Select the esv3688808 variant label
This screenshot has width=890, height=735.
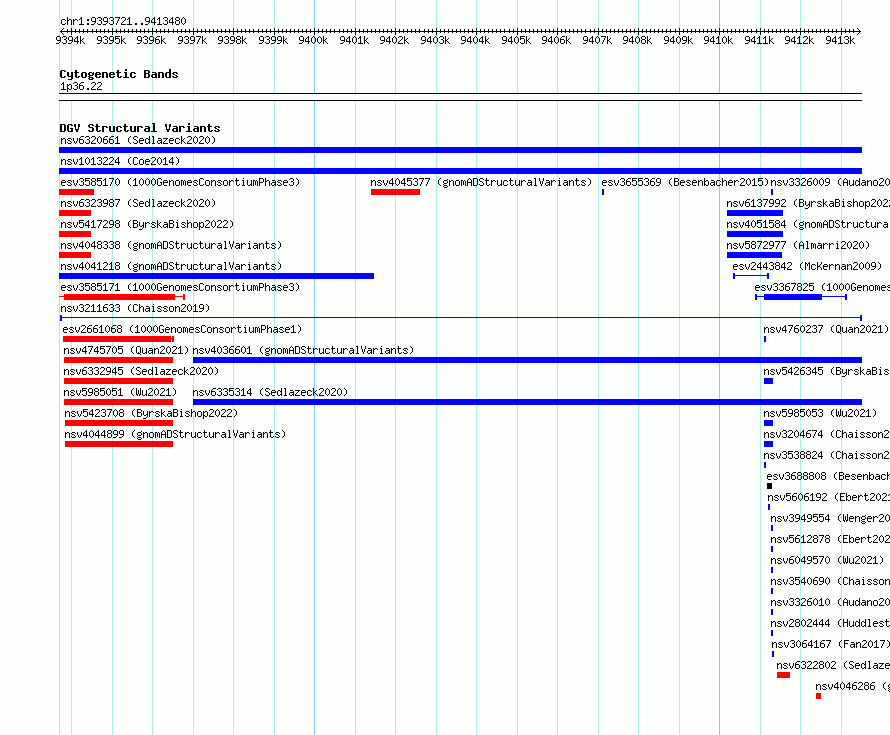828,476
